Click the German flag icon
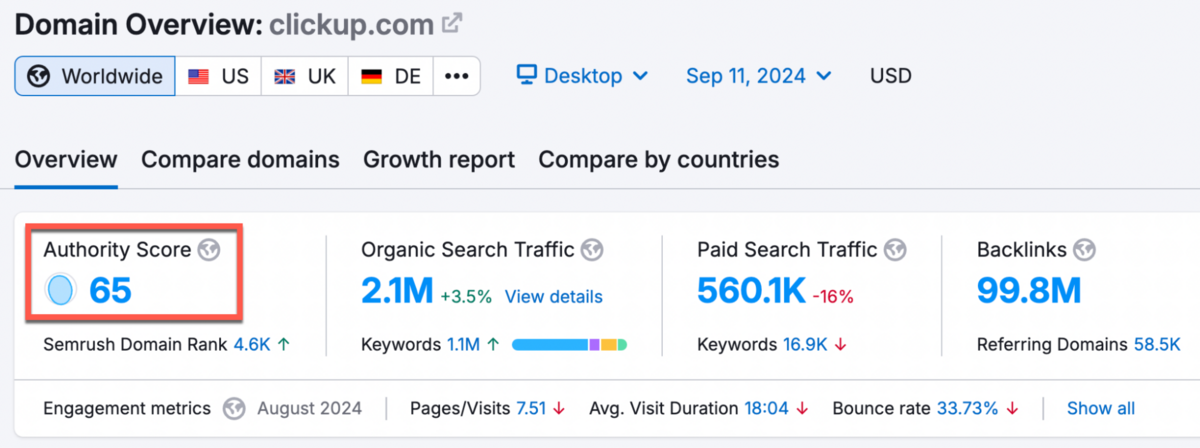Screen dimensions: 1200x448 372,76
